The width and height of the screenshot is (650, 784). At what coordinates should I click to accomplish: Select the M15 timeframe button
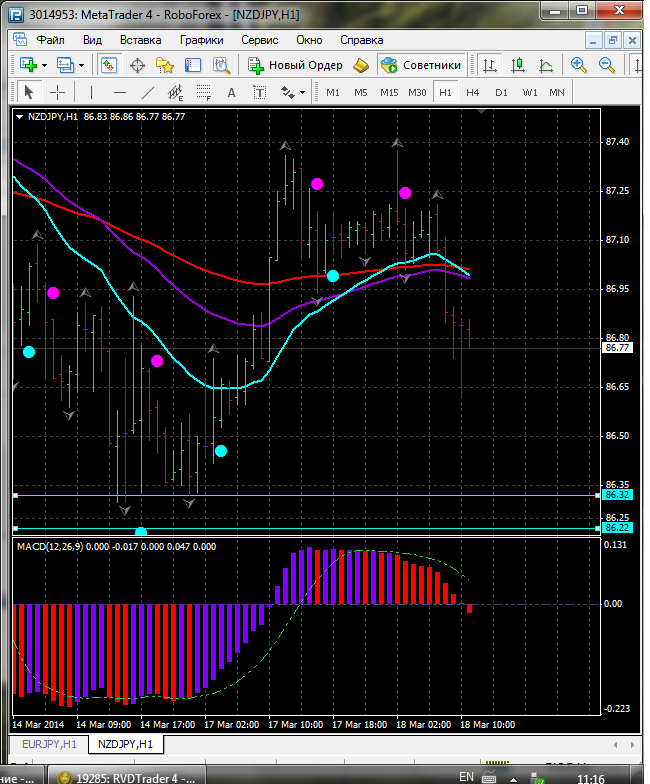coord(388,92)
